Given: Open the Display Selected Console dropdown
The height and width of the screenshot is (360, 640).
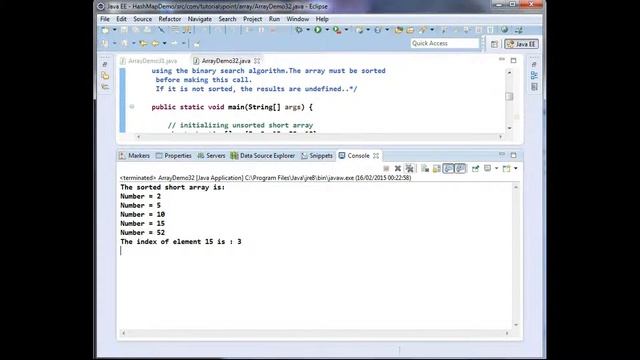Looking at the screenshot, I should click(496, 168).
